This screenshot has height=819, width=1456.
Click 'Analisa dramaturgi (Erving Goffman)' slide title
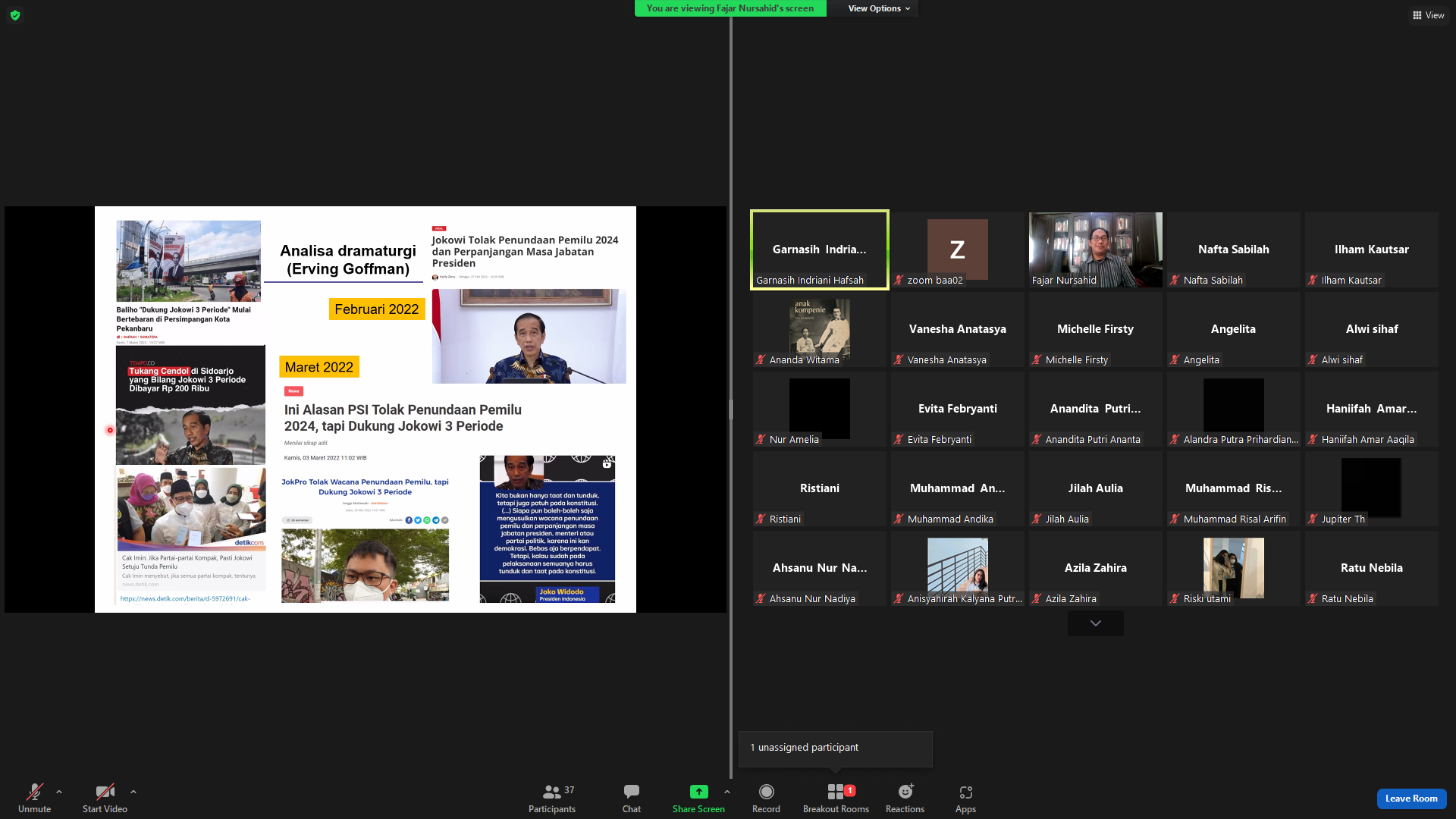(x=348, y=260)
